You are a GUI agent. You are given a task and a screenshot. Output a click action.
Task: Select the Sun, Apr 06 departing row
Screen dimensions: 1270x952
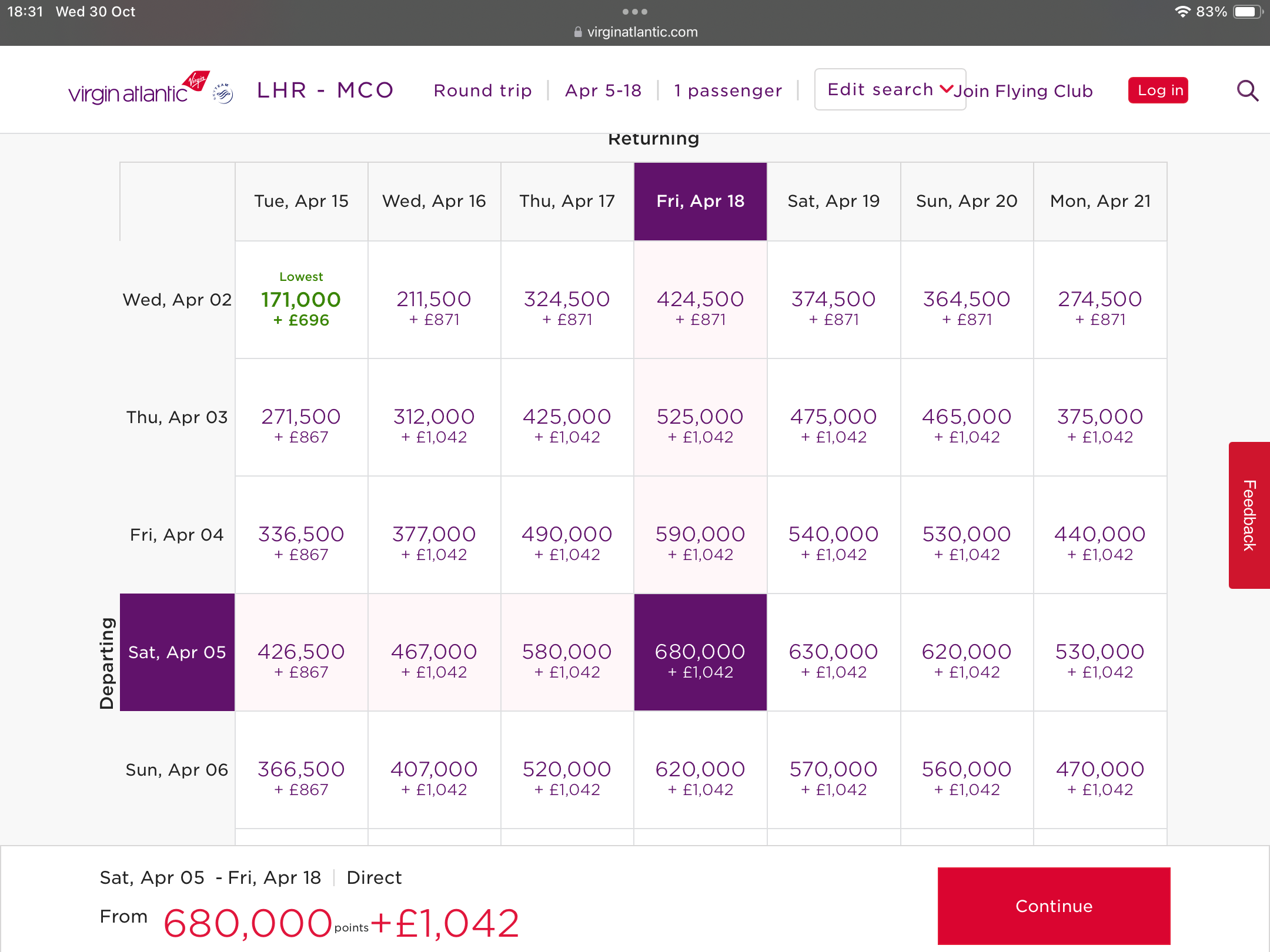click(x=177, y=770)
